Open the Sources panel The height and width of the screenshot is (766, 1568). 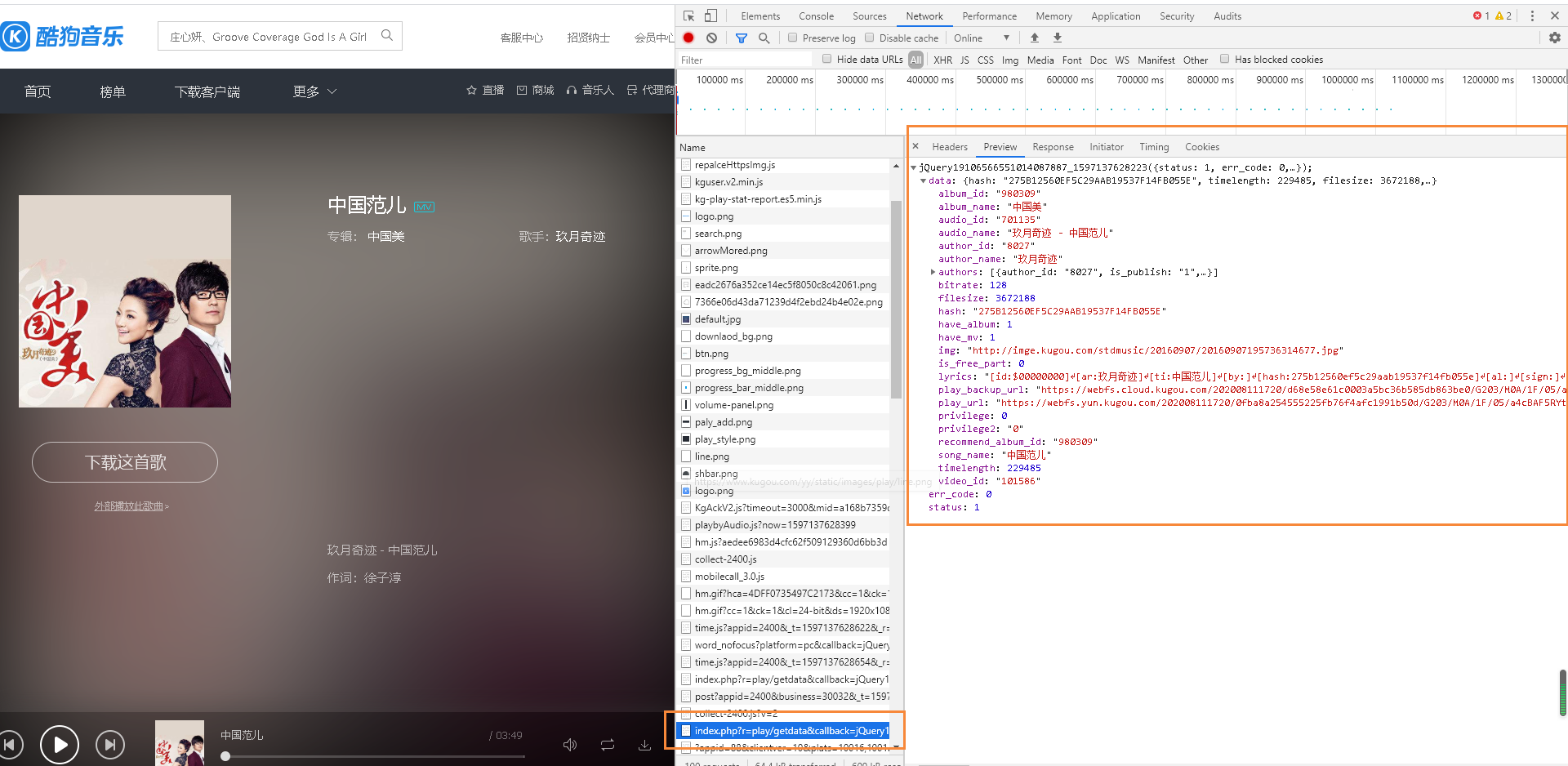tap(869, 16)
